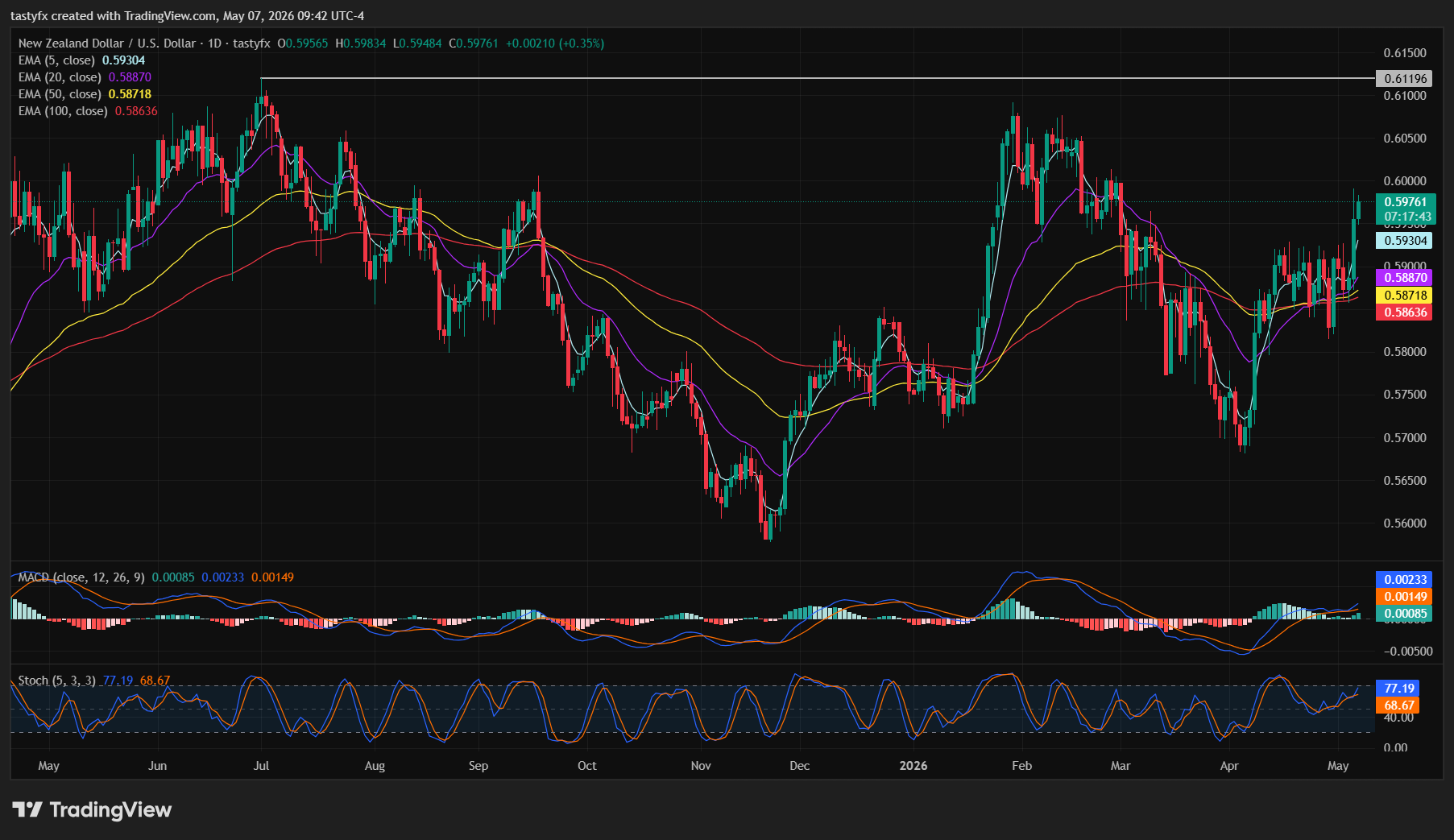Image resolution: width=1454 pixels, height=840 pixels.
Task: Select the white horizontal line at 0.61196
Action: click(x=817, y=78)
